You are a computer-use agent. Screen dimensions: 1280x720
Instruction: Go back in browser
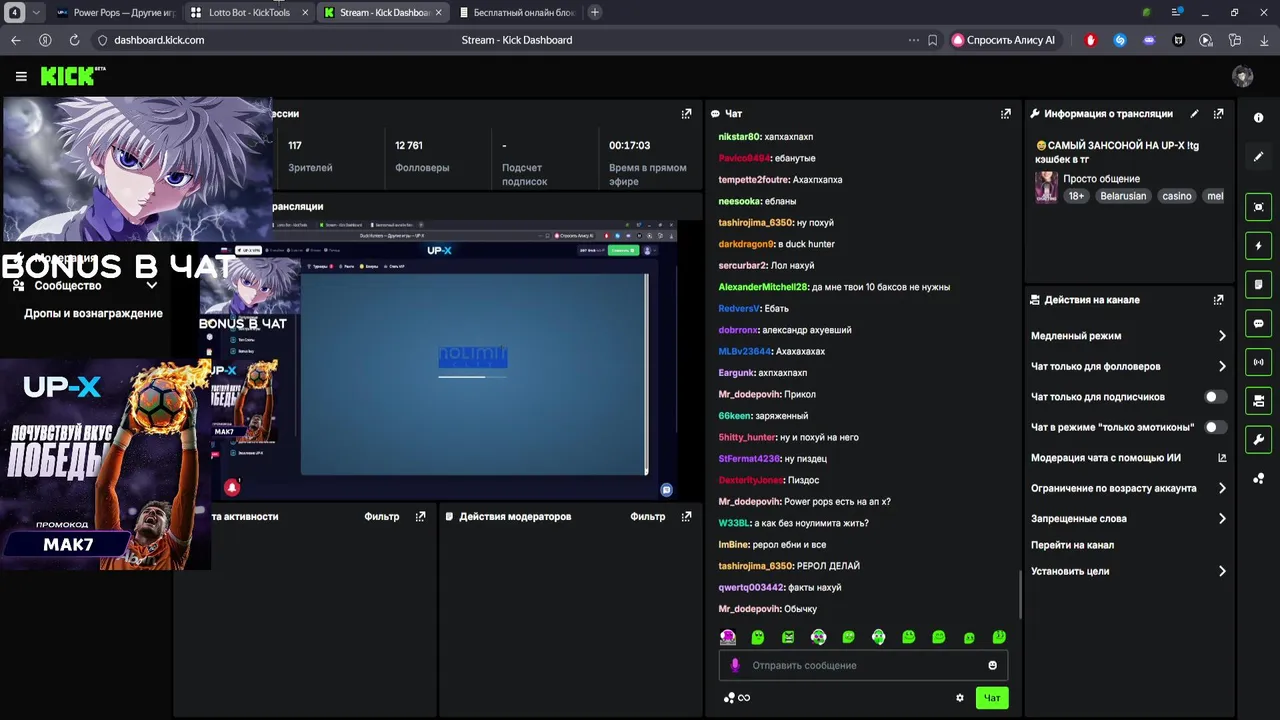15,40
